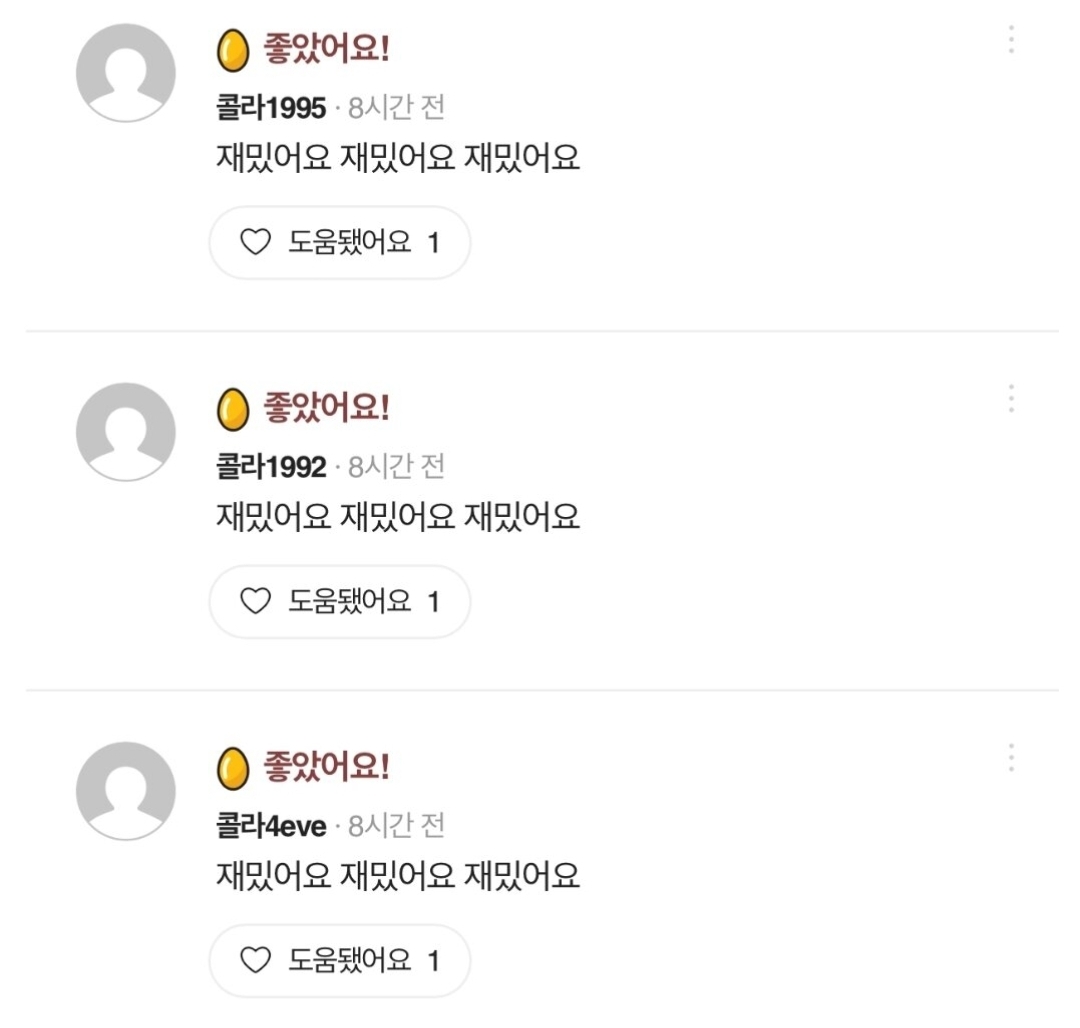The image size is (1080, 1028).
Task: Click 콜라4eve's profile avatar
Action: pos(126,791)
